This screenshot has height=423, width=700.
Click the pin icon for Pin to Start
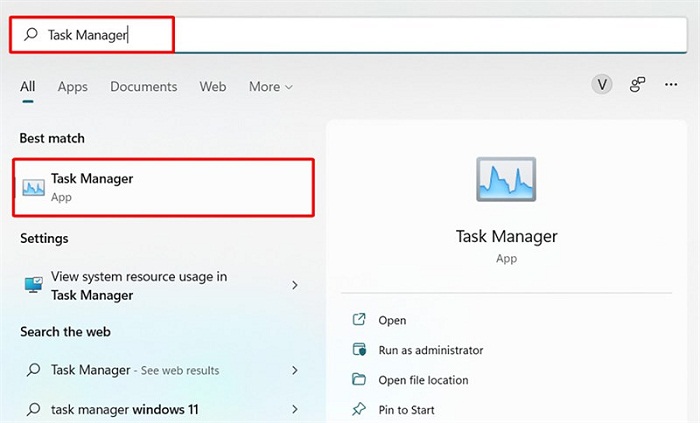[x=359, y=409]
